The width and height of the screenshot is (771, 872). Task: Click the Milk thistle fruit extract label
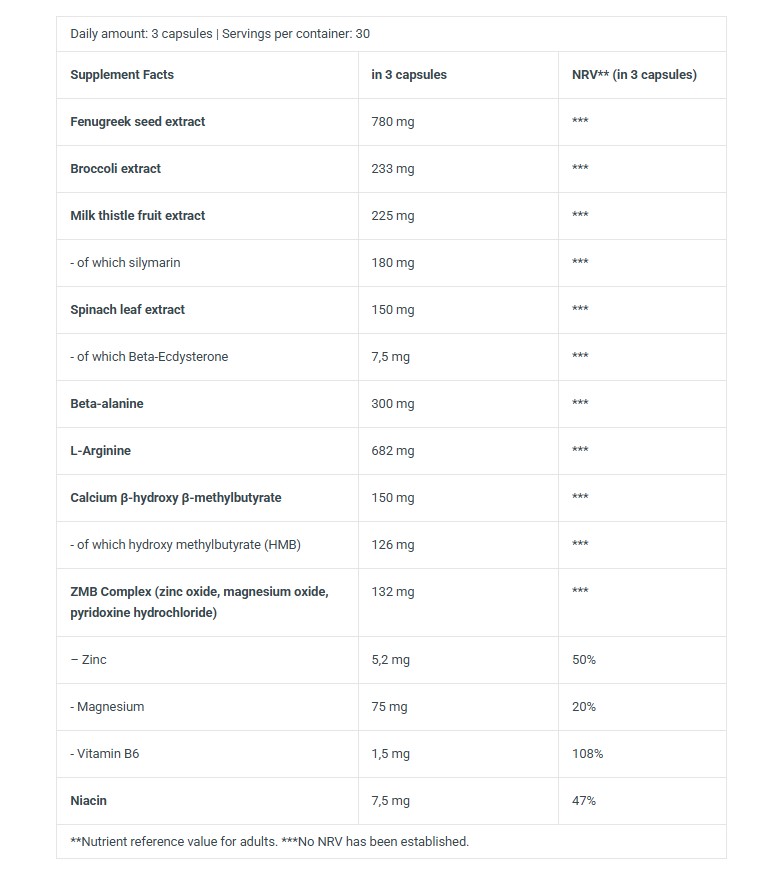point(137,215)
